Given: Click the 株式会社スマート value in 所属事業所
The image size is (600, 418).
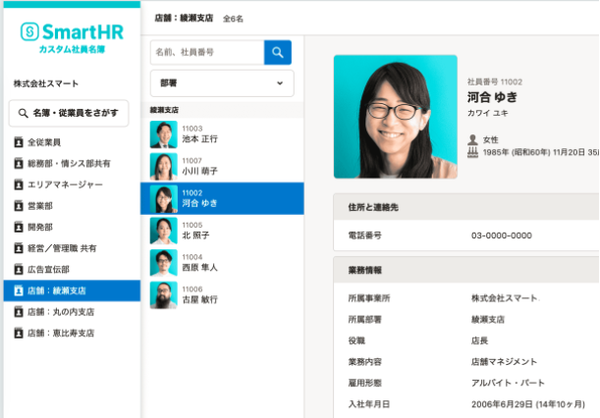Looking at the screenshot, I should point(505,298).
